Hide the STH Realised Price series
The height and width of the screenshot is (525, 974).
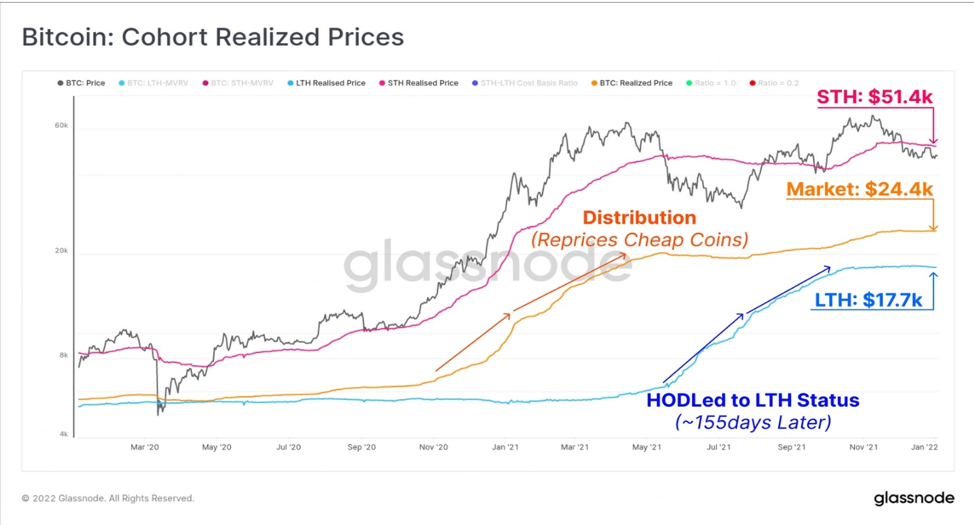click(x=419, y=83)
